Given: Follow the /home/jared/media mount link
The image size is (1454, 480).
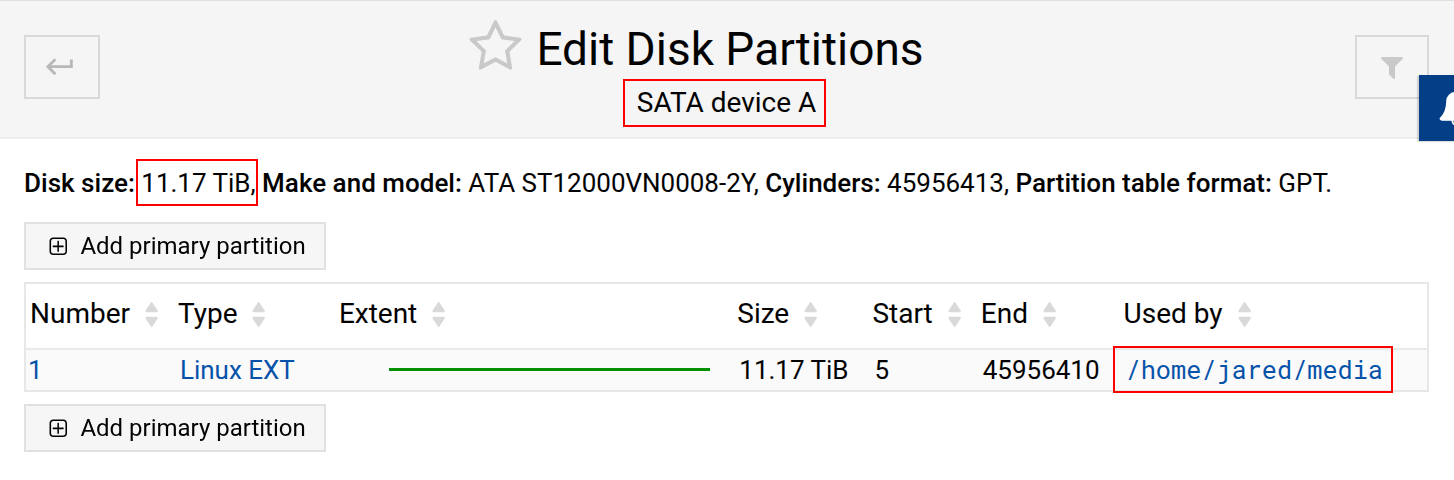Looking at the screenshot, I should point(1254,371).
